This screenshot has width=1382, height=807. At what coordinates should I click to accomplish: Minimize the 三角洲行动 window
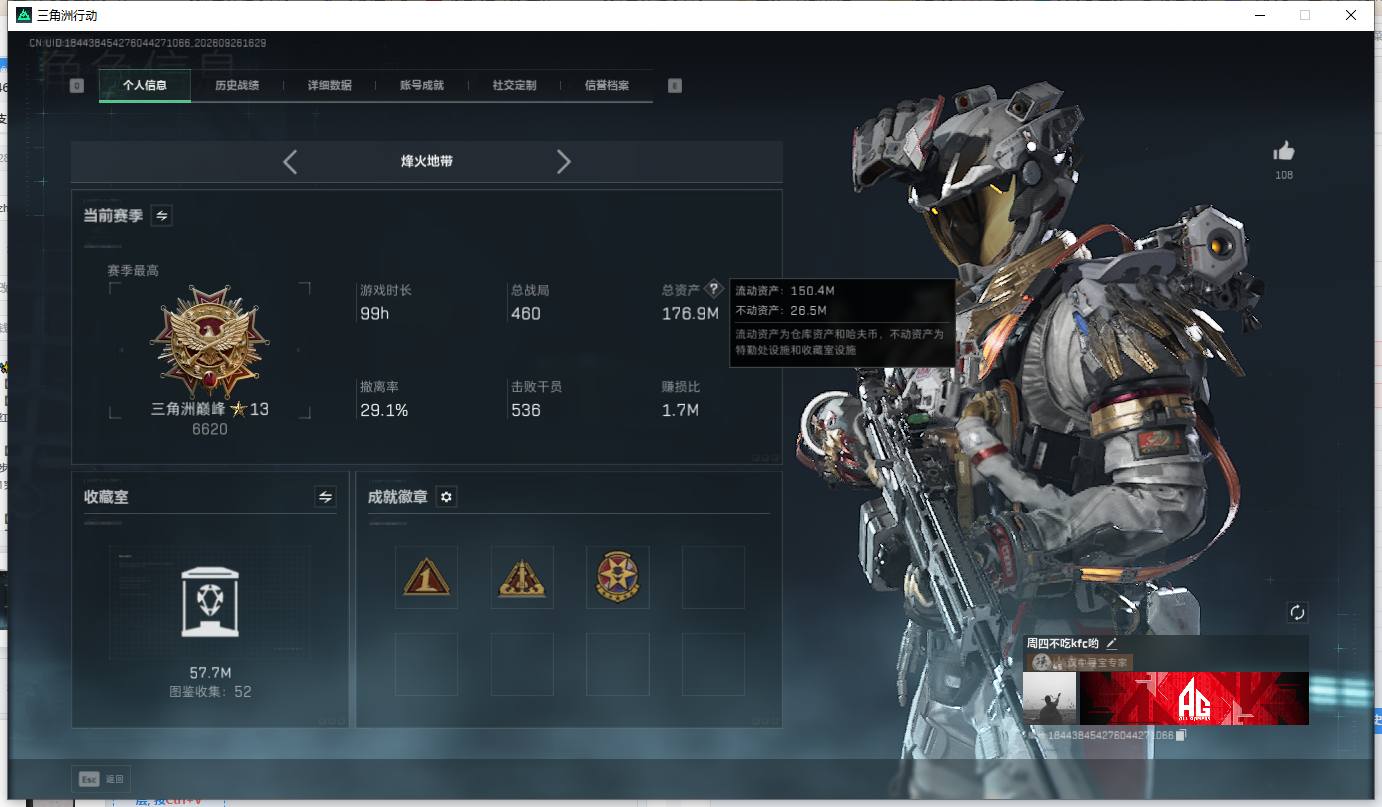[1260, 15]
